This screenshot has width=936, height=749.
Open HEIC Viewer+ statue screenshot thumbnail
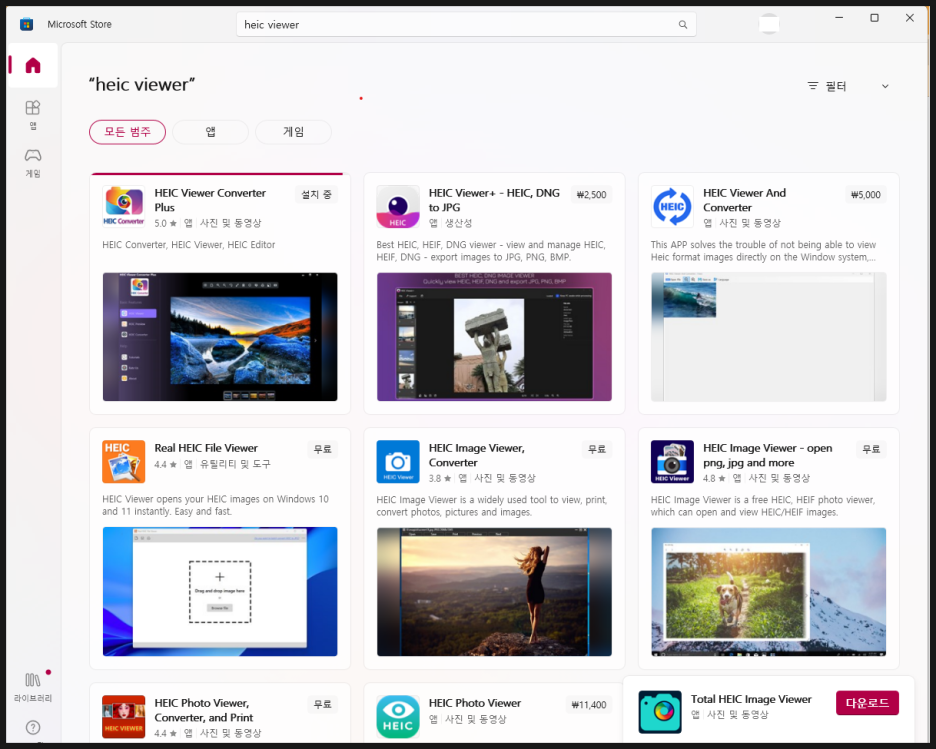coord(494,337)
